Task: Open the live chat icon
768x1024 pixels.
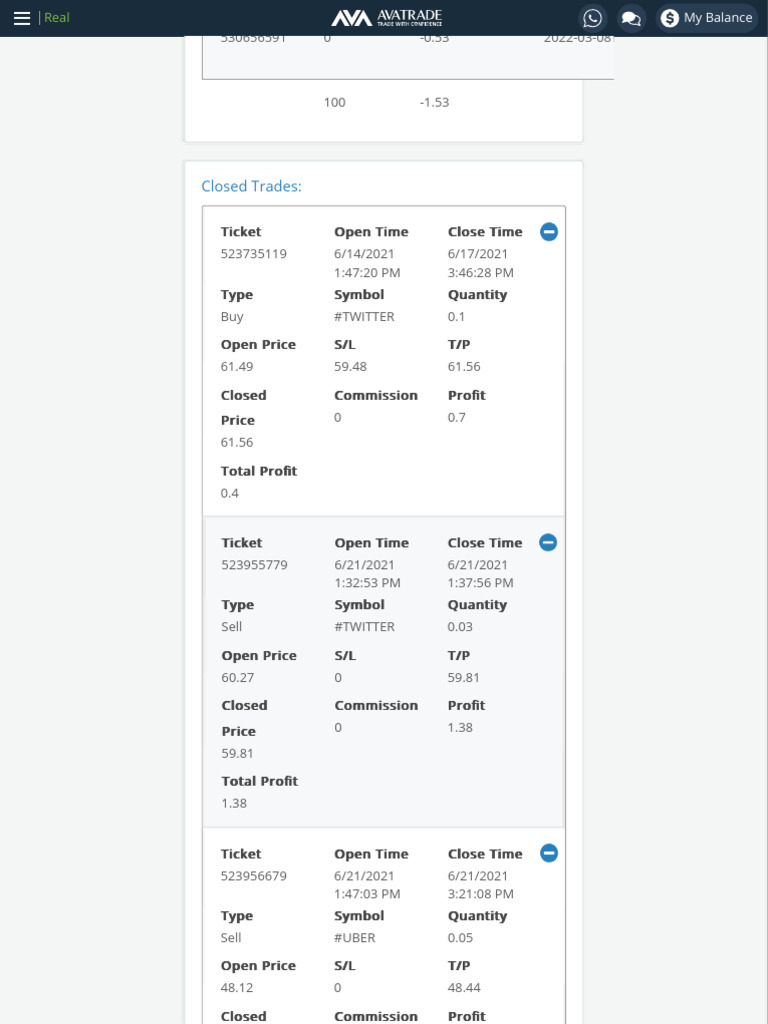Action: [631, 18]
